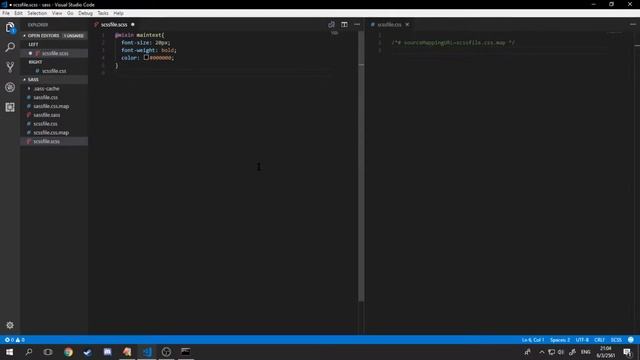Click the font-weight: bold line in editor

[149, 50]
